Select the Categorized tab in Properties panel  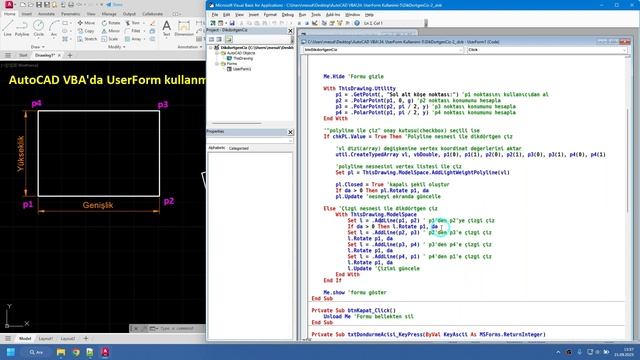pyautogui.click(x=238, y=148)
